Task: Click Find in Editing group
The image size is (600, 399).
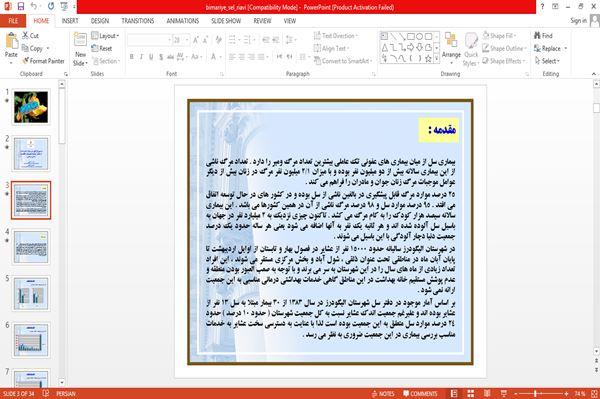Action: pyautogui.click(x=543, y=36)
